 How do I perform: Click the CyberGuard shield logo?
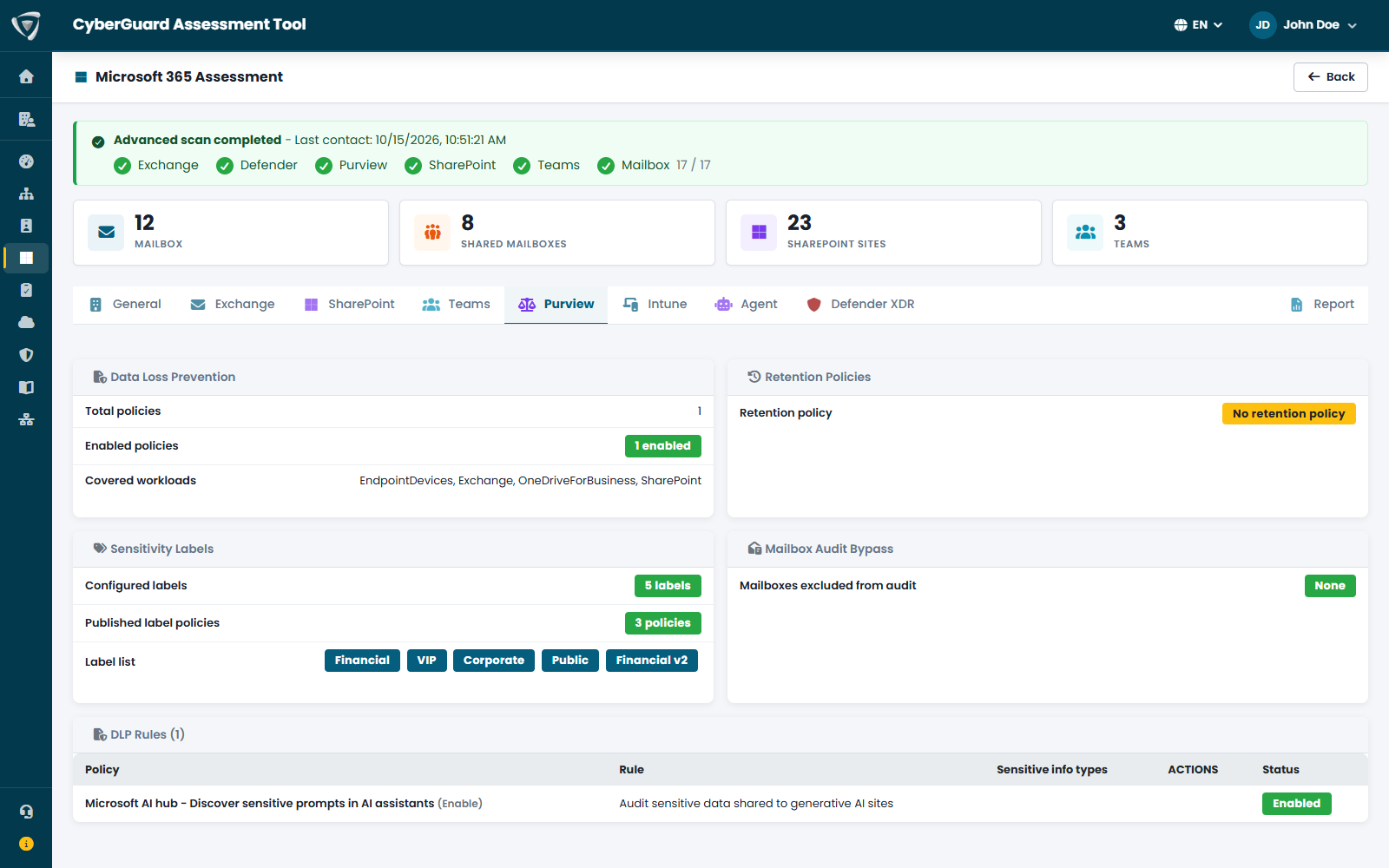pos(26,25)
